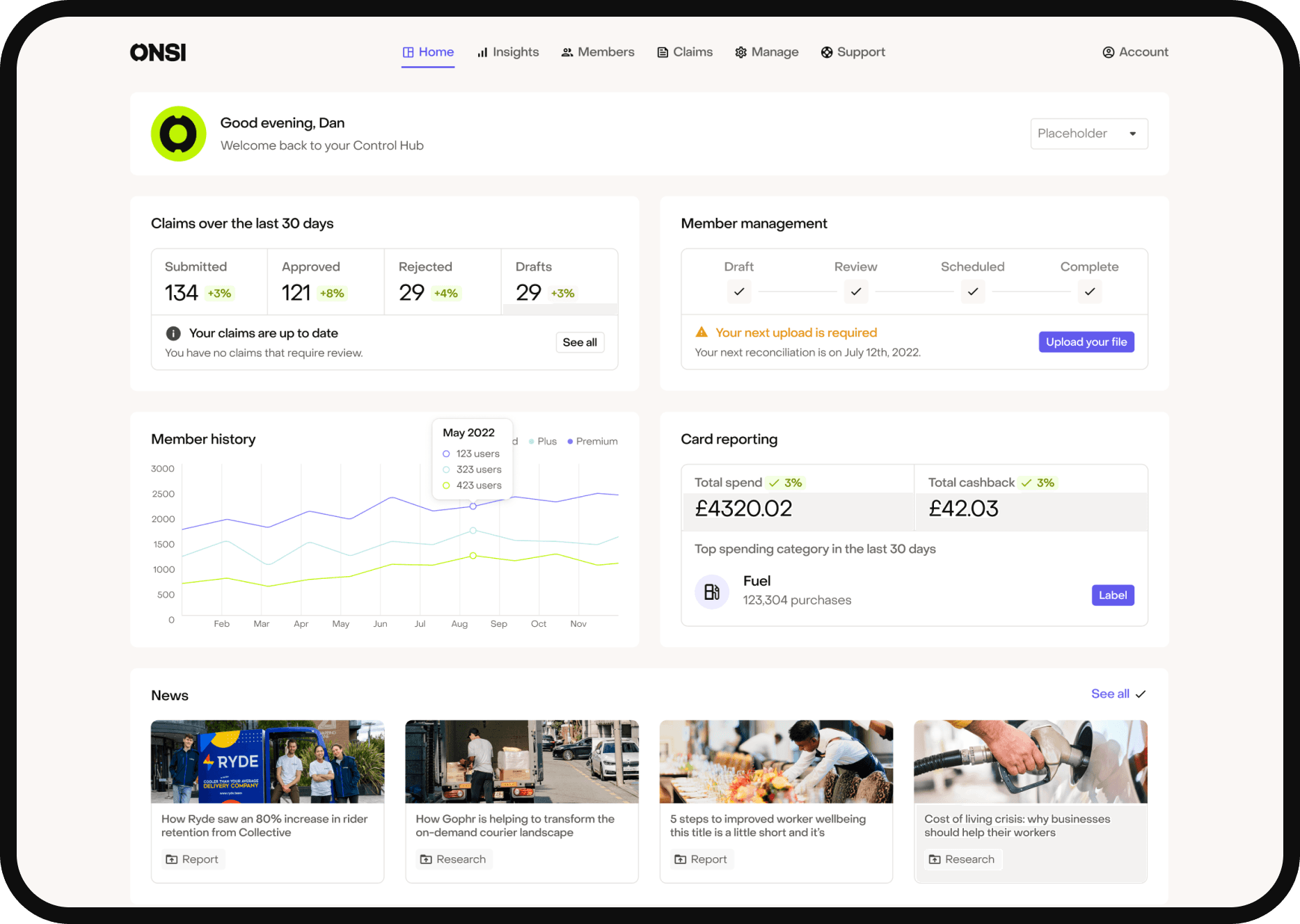The width and height of the screenshot is (1300, 924).
Task: Click the green line's May 2022 data point
Action: click(473, 555)
